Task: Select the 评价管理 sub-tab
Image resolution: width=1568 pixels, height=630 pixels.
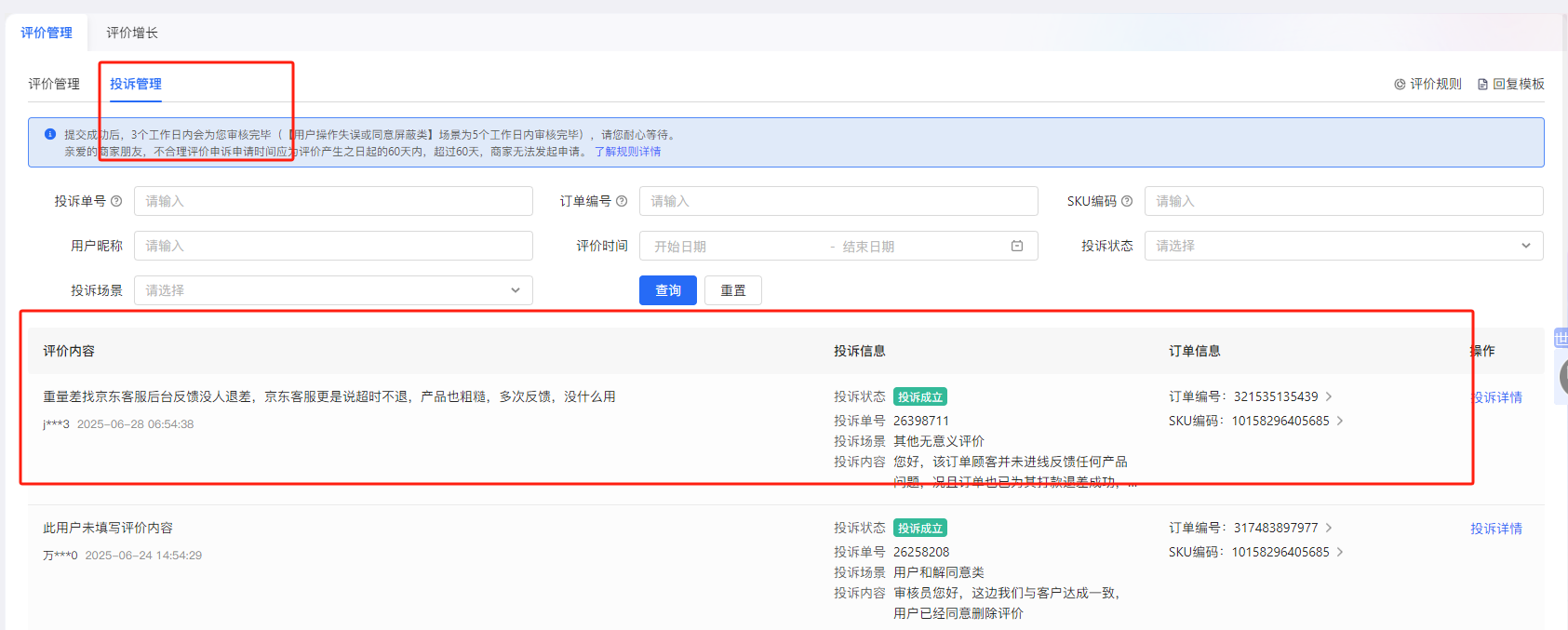Action: [x=54, y=84]
